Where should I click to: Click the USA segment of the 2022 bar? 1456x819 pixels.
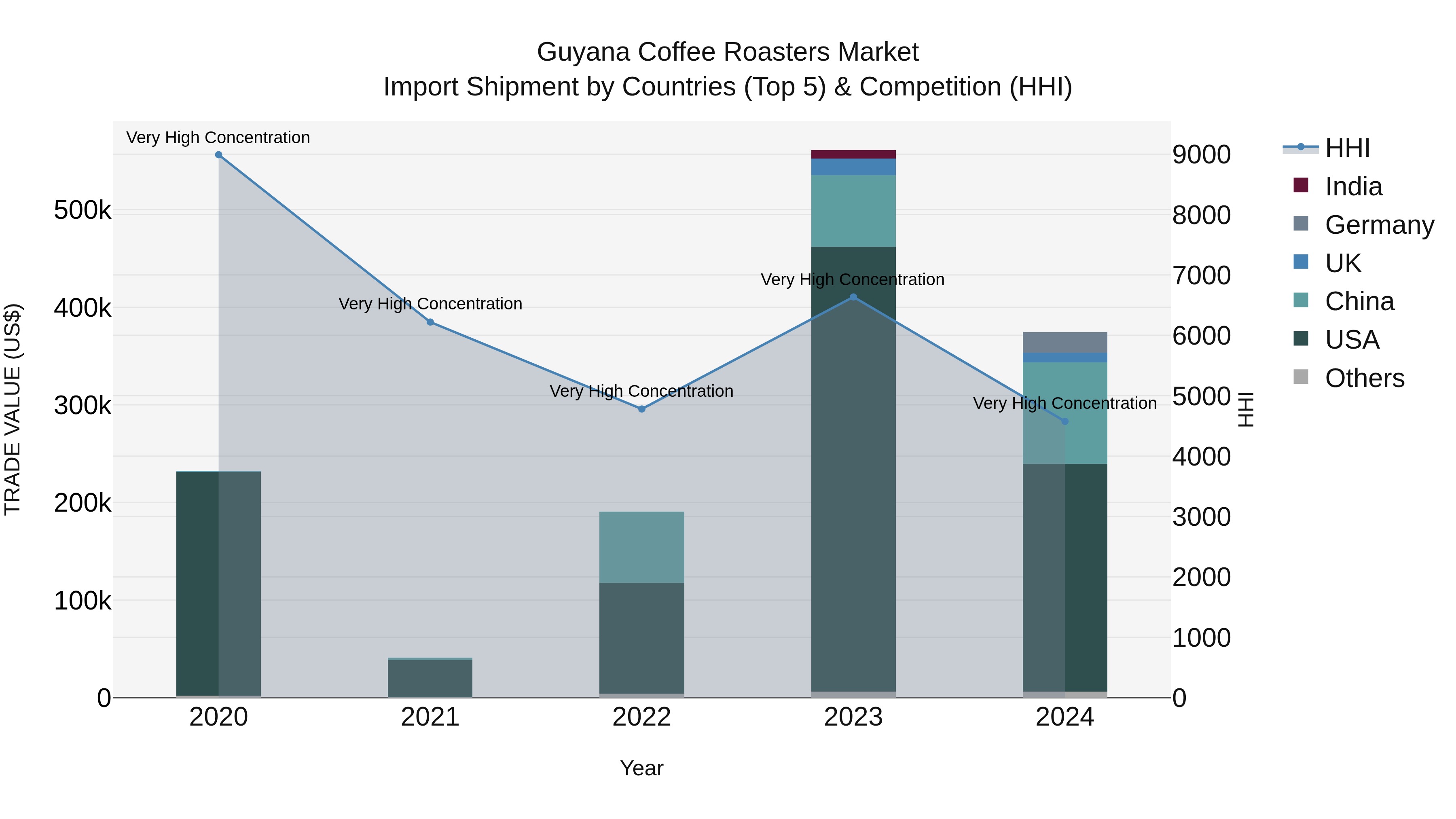(x=641, y=638)
